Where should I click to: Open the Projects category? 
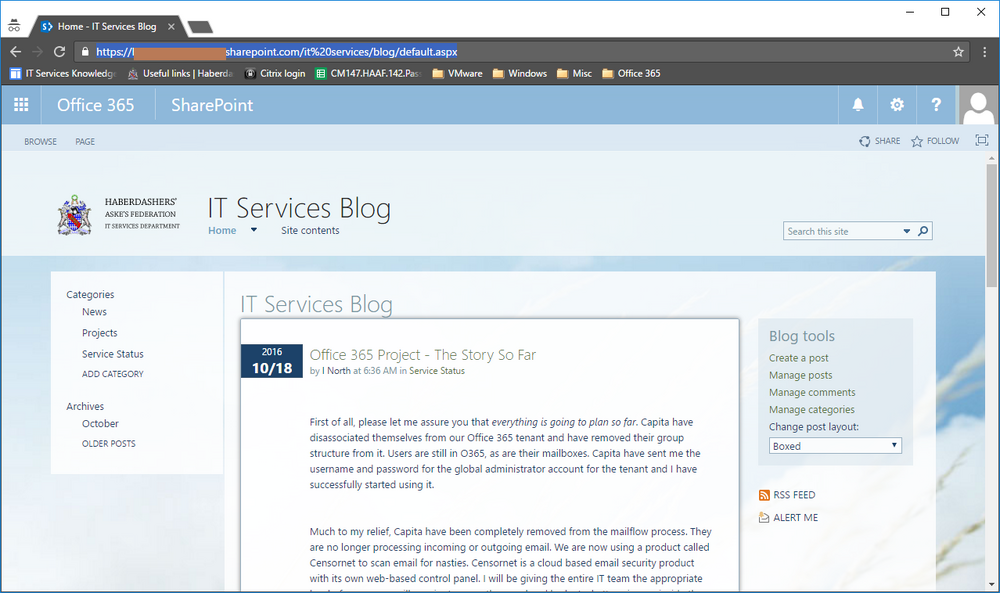click(99, 333)
